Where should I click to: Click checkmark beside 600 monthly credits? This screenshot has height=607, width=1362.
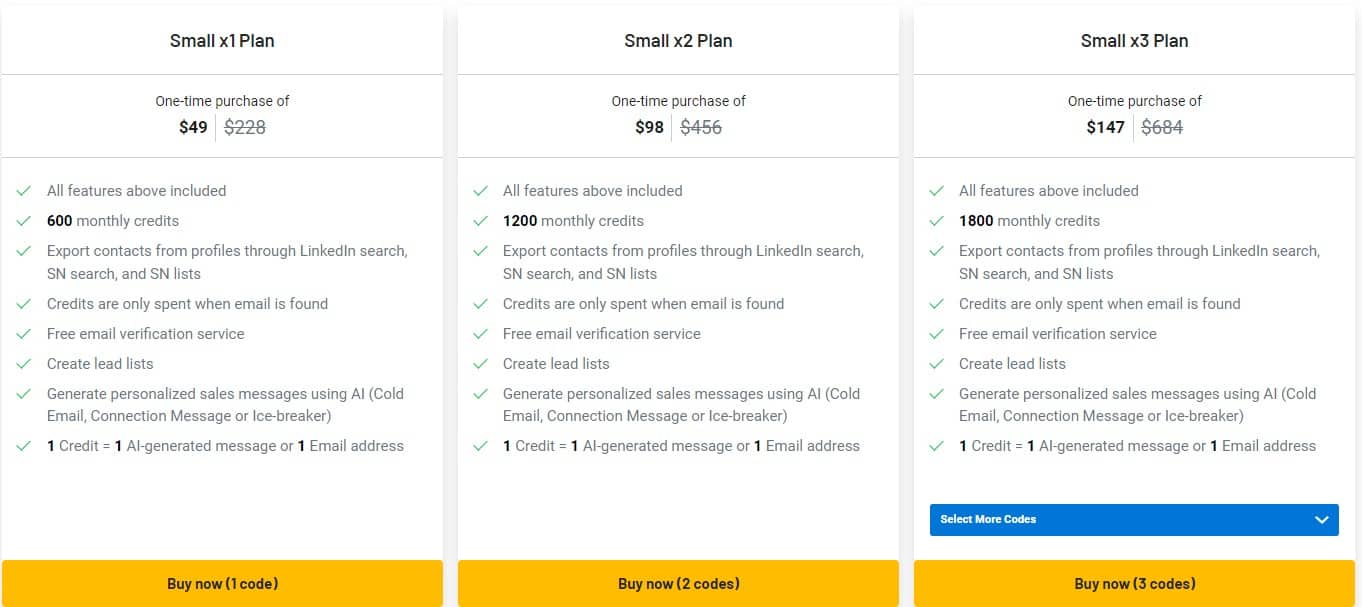click(x=24, y=220)
